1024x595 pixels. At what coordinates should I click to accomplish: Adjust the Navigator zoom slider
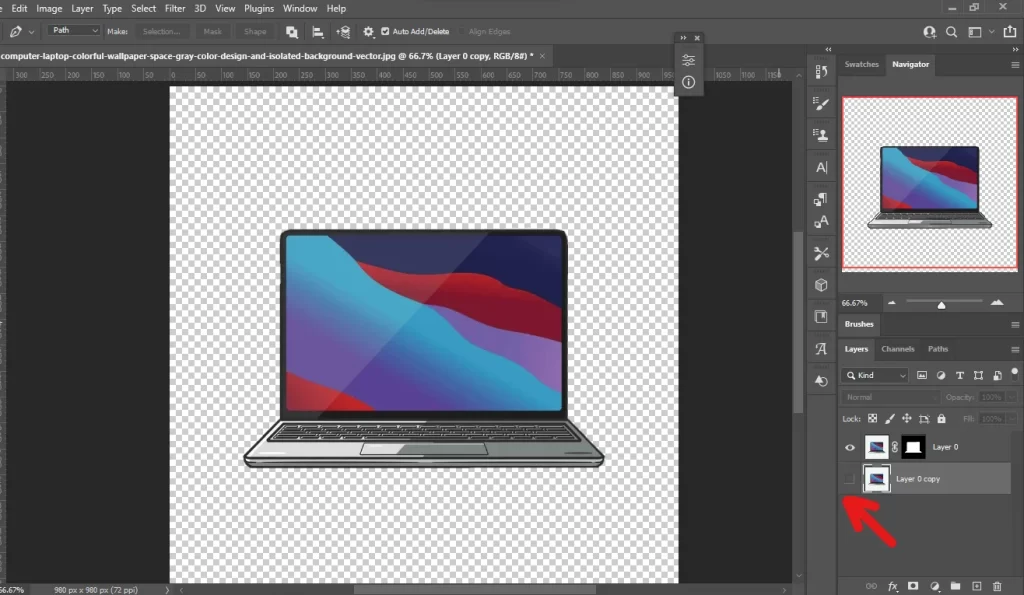click(941, 302)
